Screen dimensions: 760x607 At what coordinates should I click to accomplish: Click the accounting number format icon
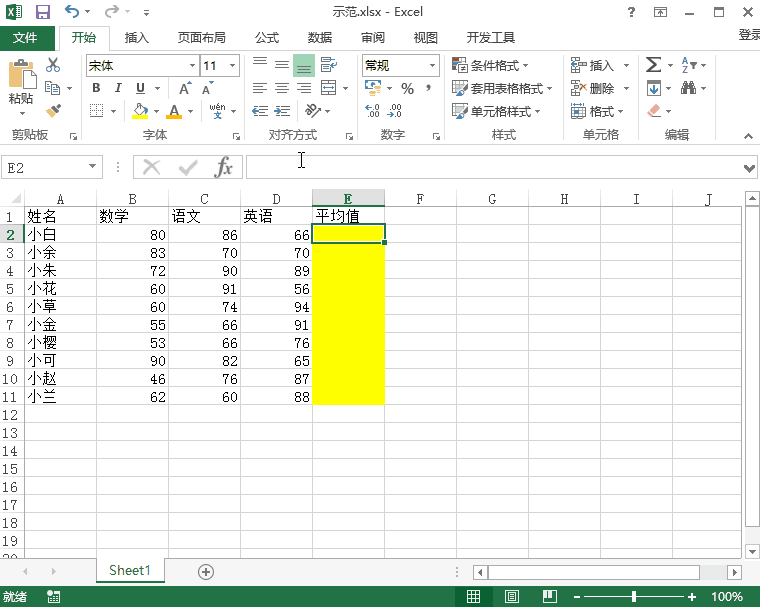click(373, 88)
